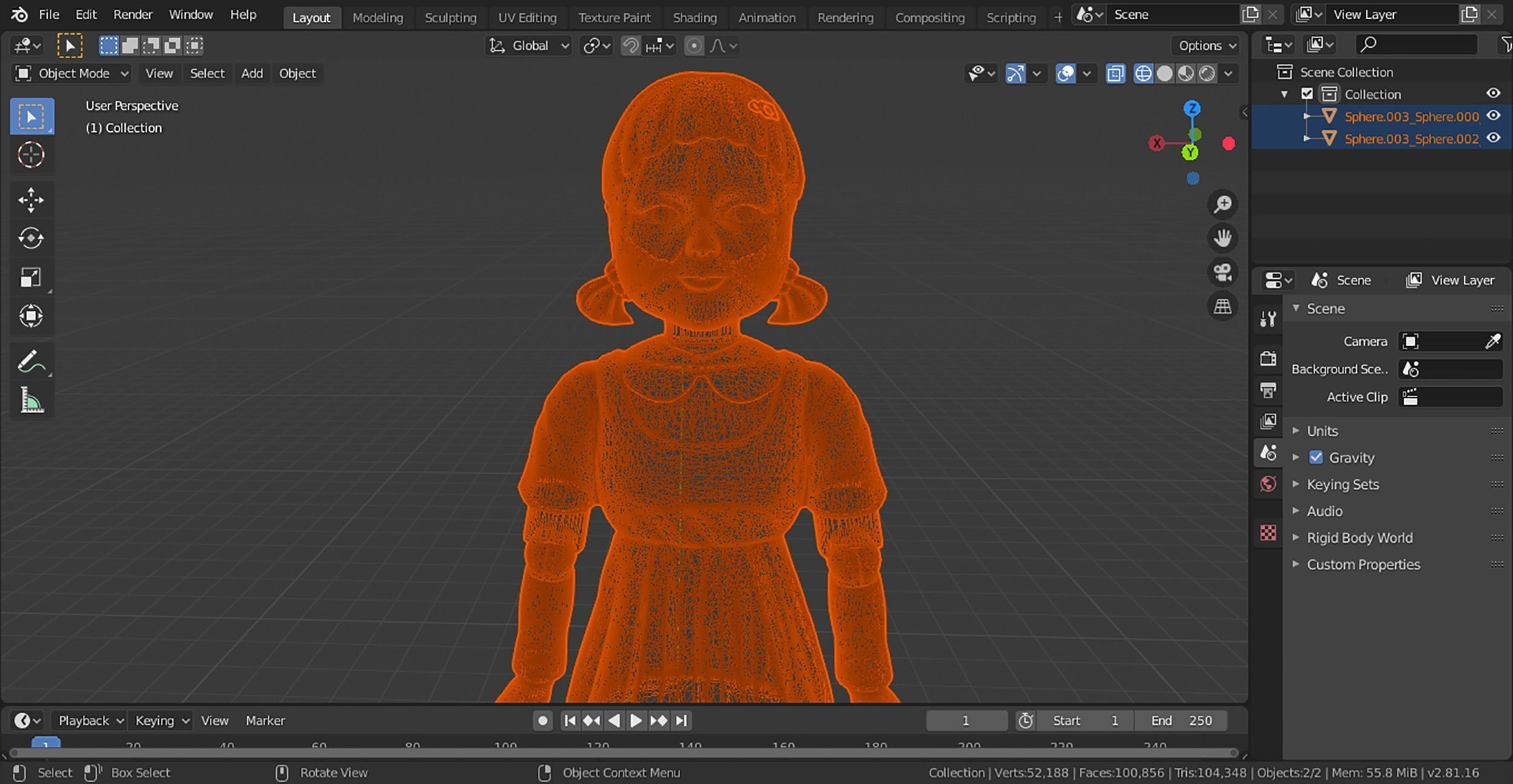
Task: Switch to solid viewport shading
Action: [1164, 74]
